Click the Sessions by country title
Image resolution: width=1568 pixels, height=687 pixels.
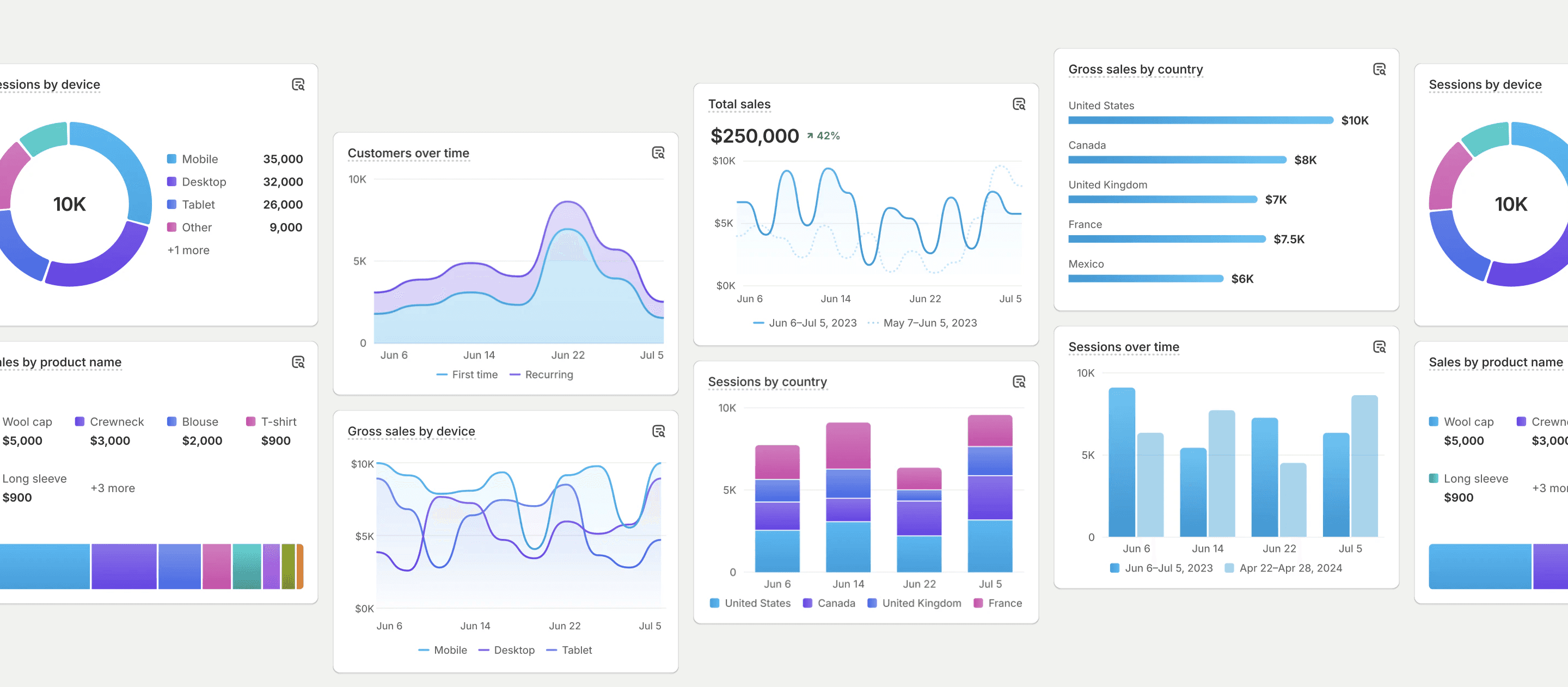click(767, 382)
